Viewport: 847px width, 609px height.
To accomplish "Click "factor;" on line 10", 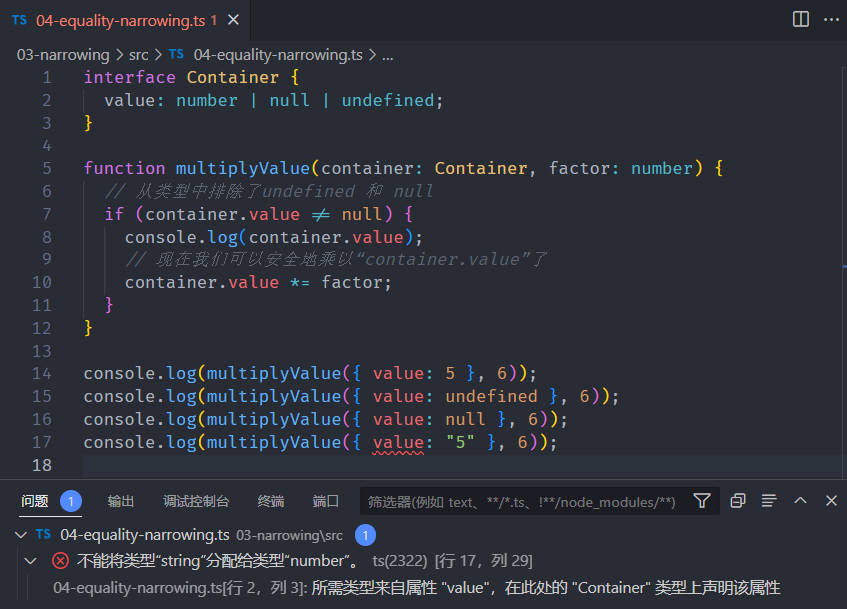I will (x=356, y=283).
